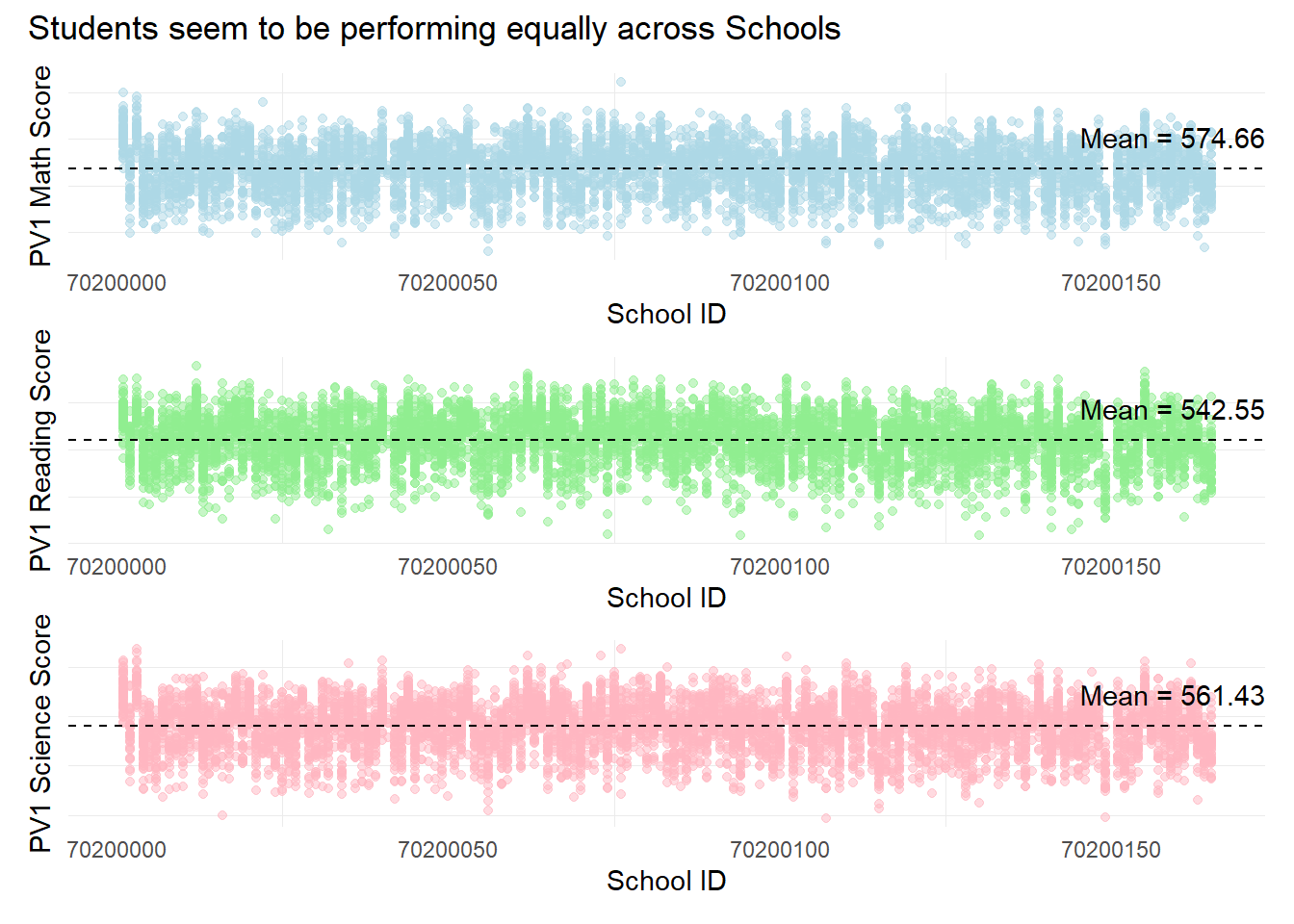The image size is (1294, 924).
Task: Click the highest outlier point in the Math plot
Action: [621, 82]
